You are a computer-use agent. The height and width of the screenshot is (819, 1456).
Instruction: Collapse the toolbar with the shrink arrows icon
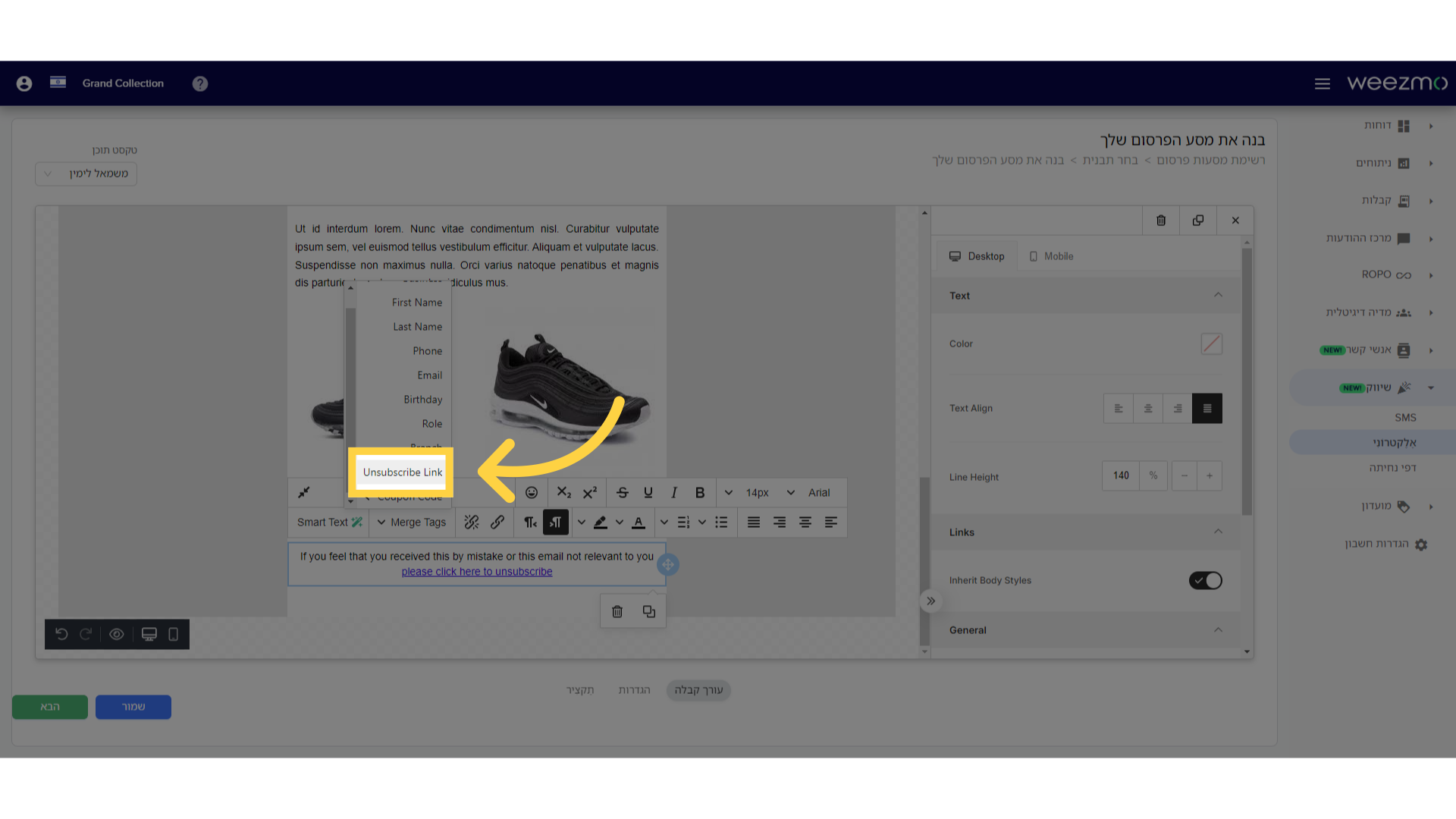(x=304, y=493)
